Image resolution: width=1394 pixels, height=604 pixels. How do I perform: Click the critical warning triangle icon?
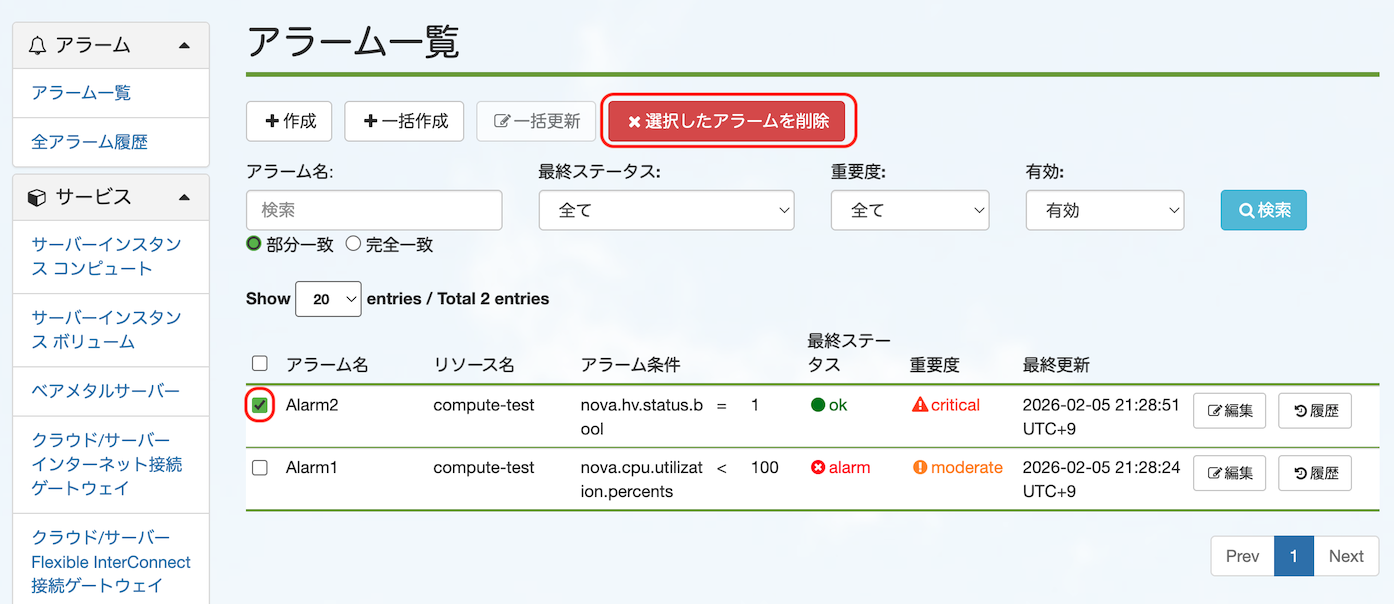click(x=920, y=405)
